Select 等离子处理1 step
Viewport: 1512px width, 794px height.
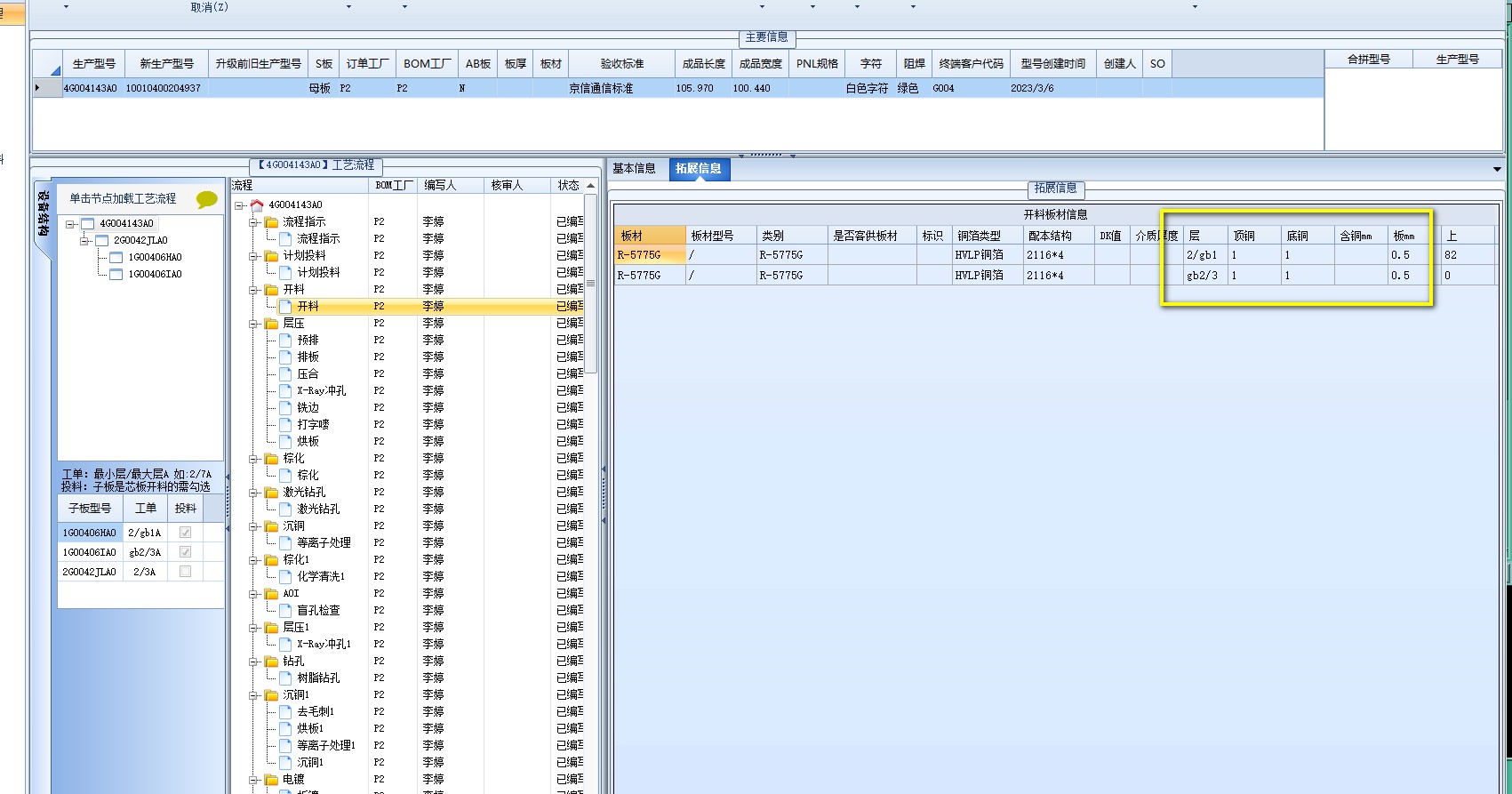click(326, 745)
